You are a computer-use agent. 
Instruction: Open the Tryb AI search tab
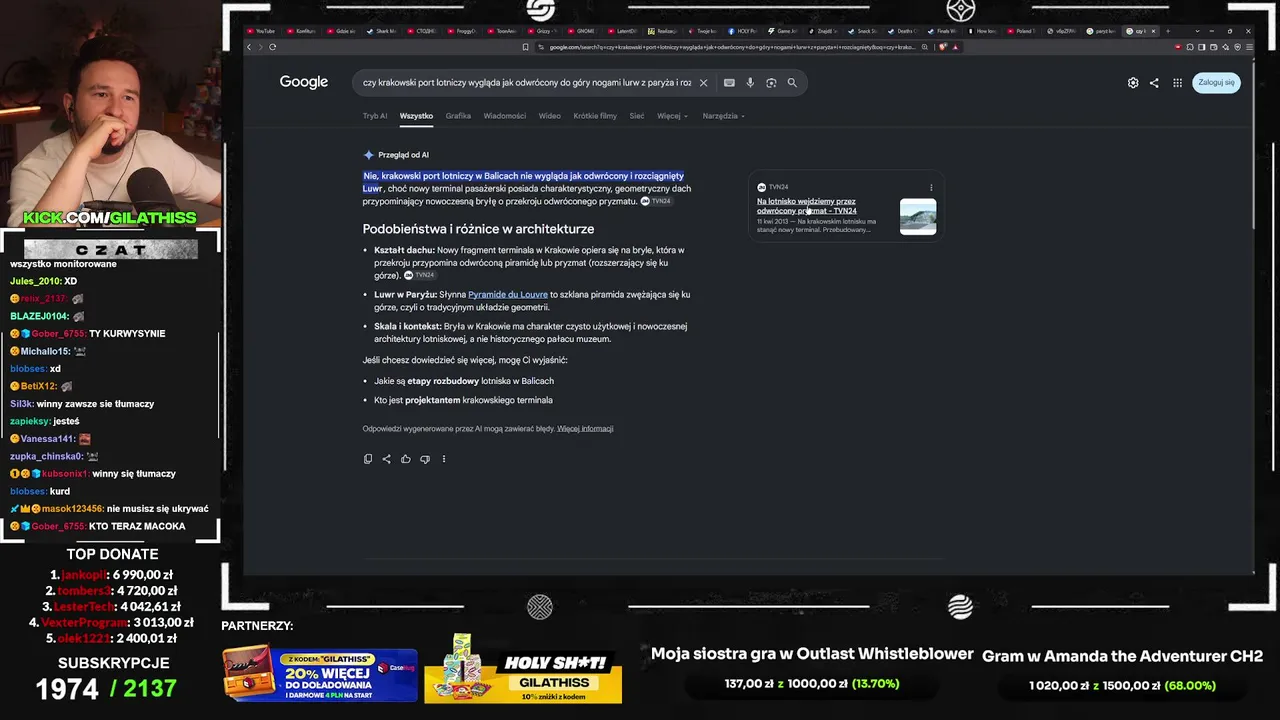tap(375, 116)
